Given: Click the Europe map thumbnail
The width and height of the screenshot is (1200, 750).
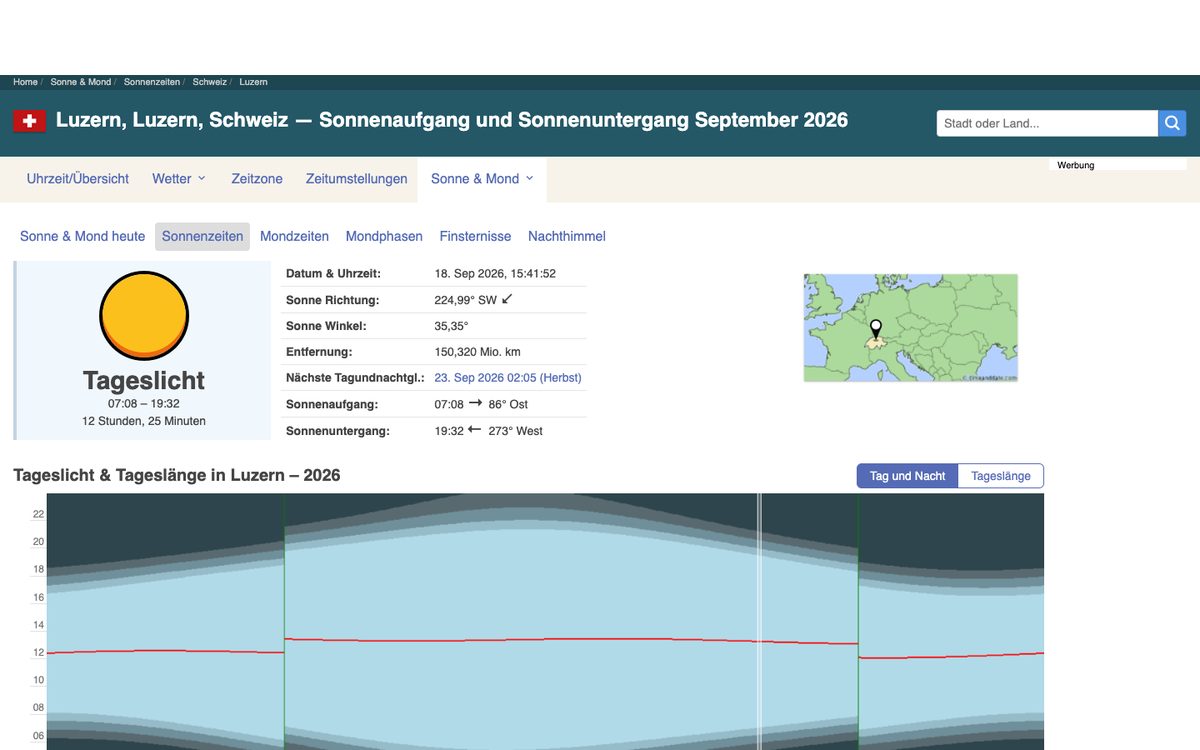Looking at the screenshot, I should pyautogui.click(x=911, y=328).
